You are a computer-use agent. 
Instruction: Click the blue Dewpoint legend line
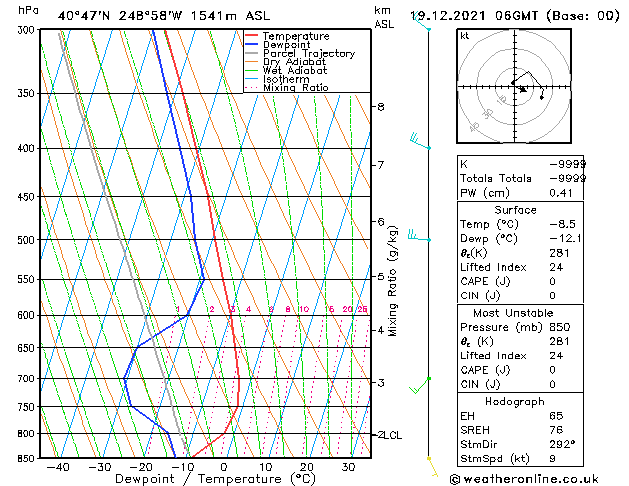[251, 44]
